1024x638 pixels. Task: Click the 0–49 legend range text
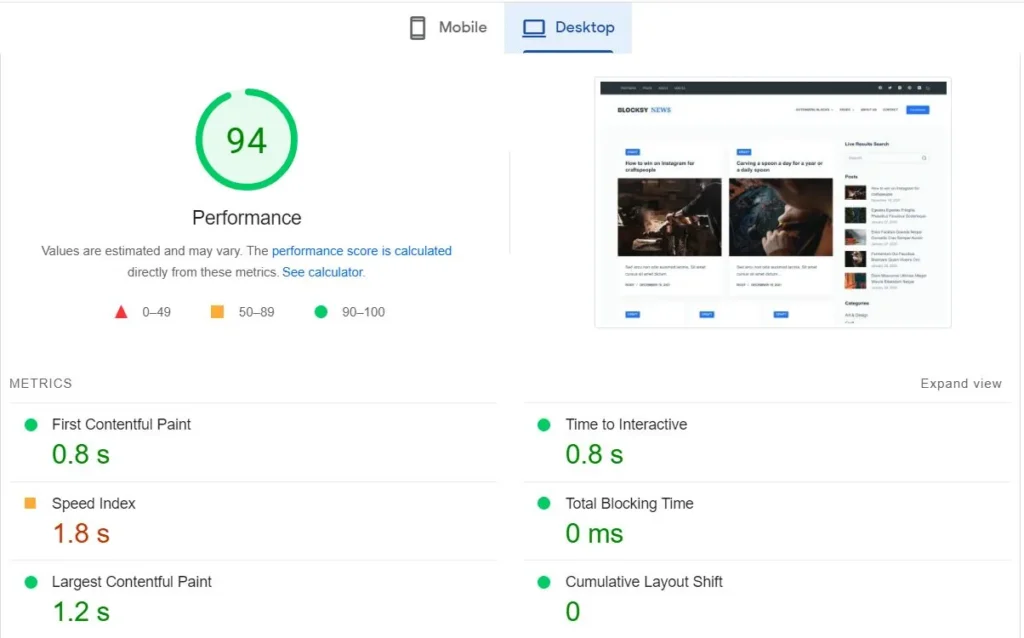(157, 312)
